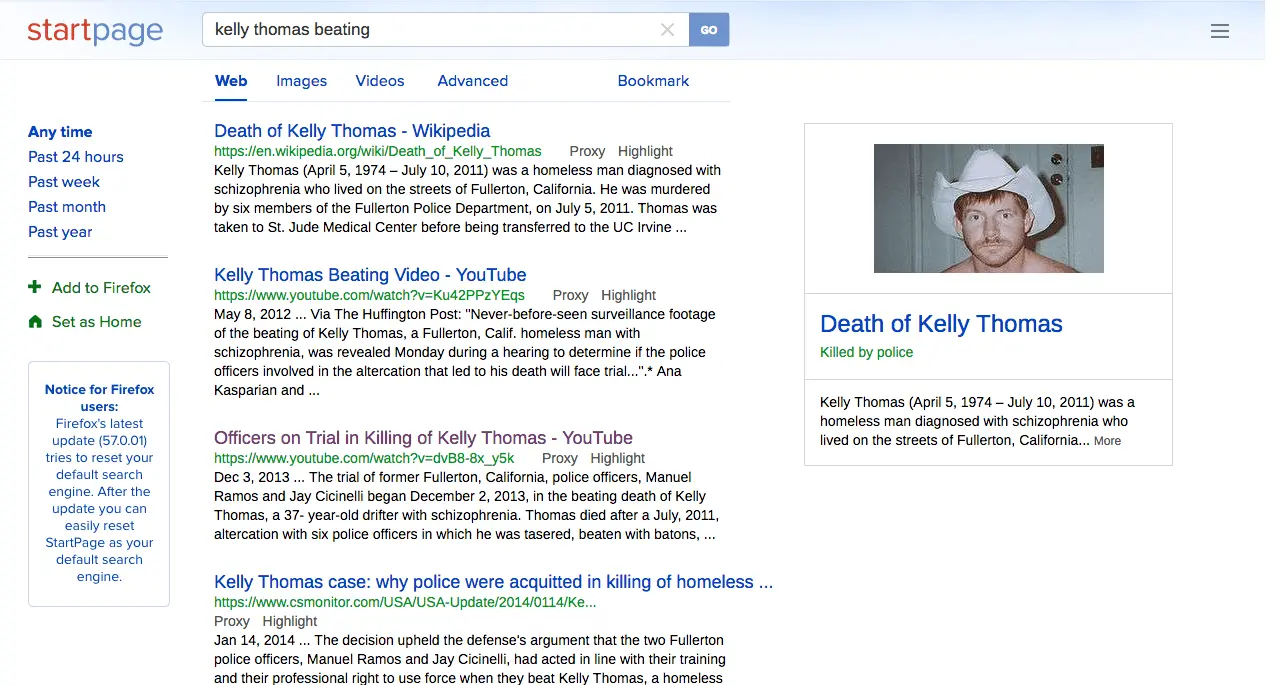
Task: Switch to the Videos tab
Action: coord(380,81)
